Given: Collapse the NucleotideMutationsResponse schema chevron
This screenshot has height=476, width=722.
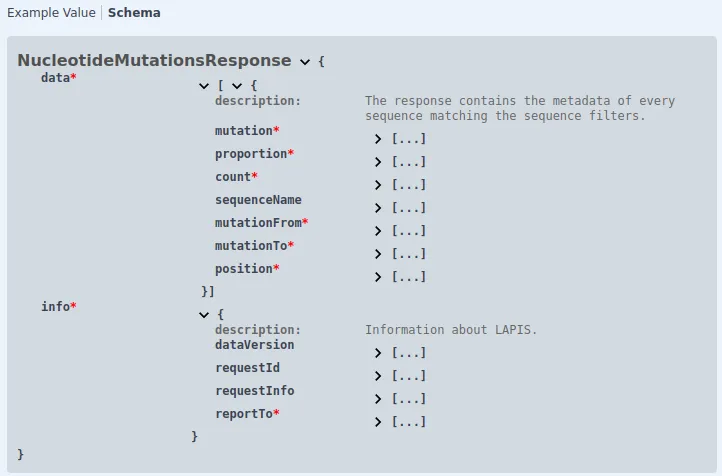Looking at the screenshot, I should tap(305, 62).
